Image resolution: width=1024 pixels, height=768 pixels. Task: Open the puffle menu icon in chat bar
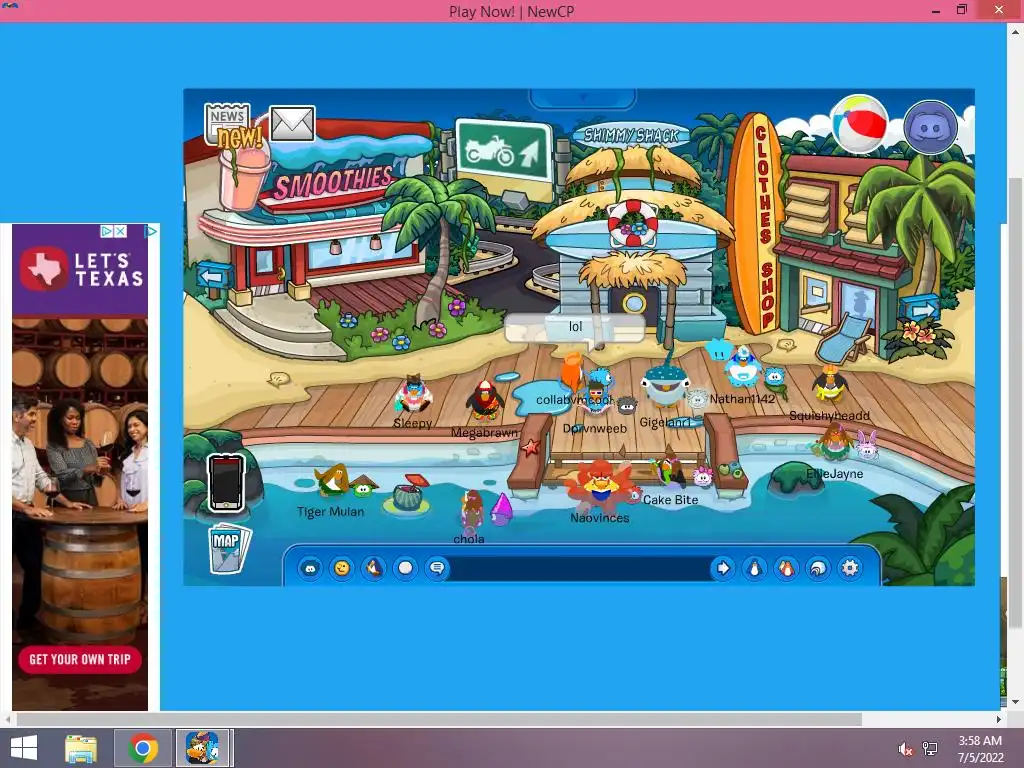310,568
